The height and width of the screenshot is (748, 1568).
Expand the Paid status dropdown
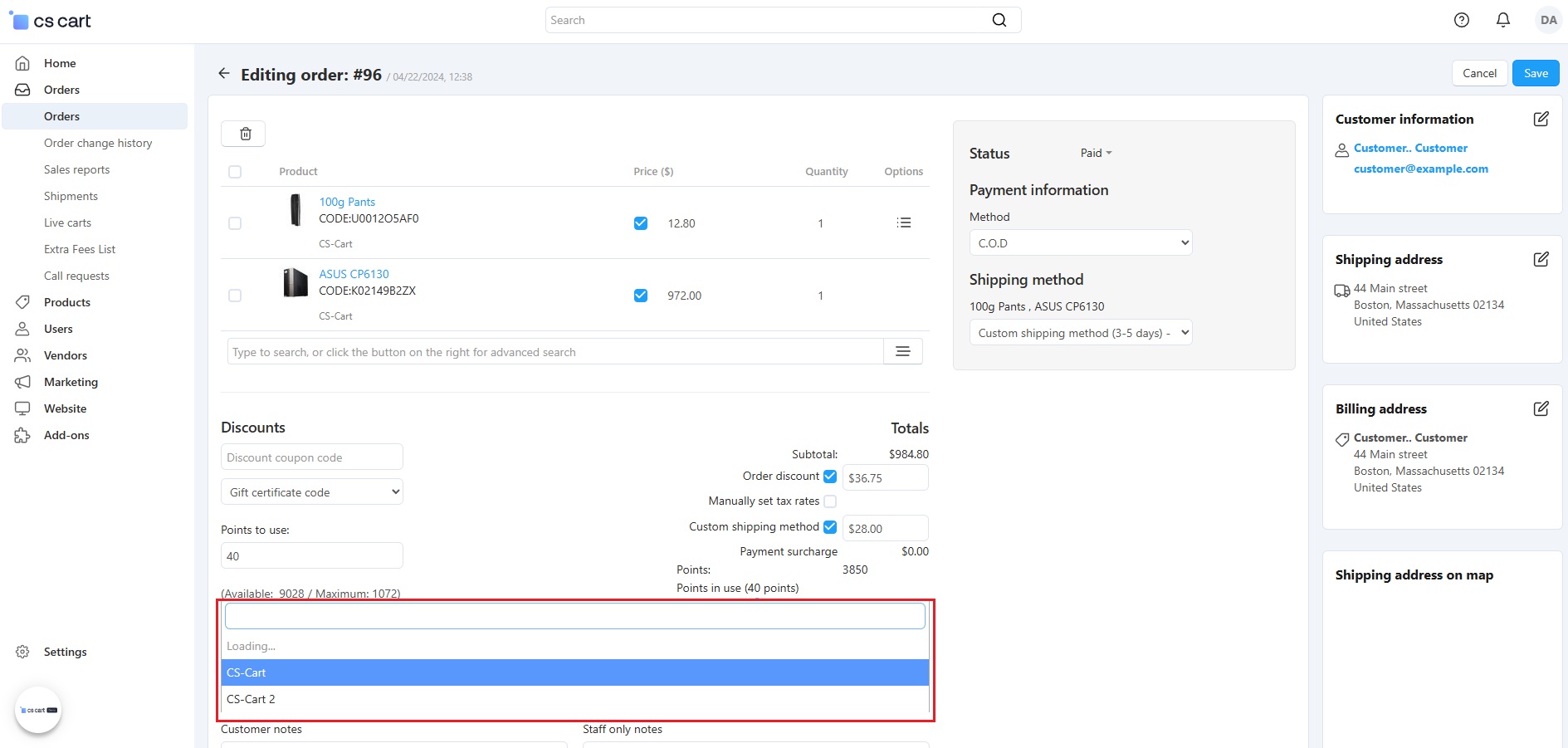coord(1096,153)
